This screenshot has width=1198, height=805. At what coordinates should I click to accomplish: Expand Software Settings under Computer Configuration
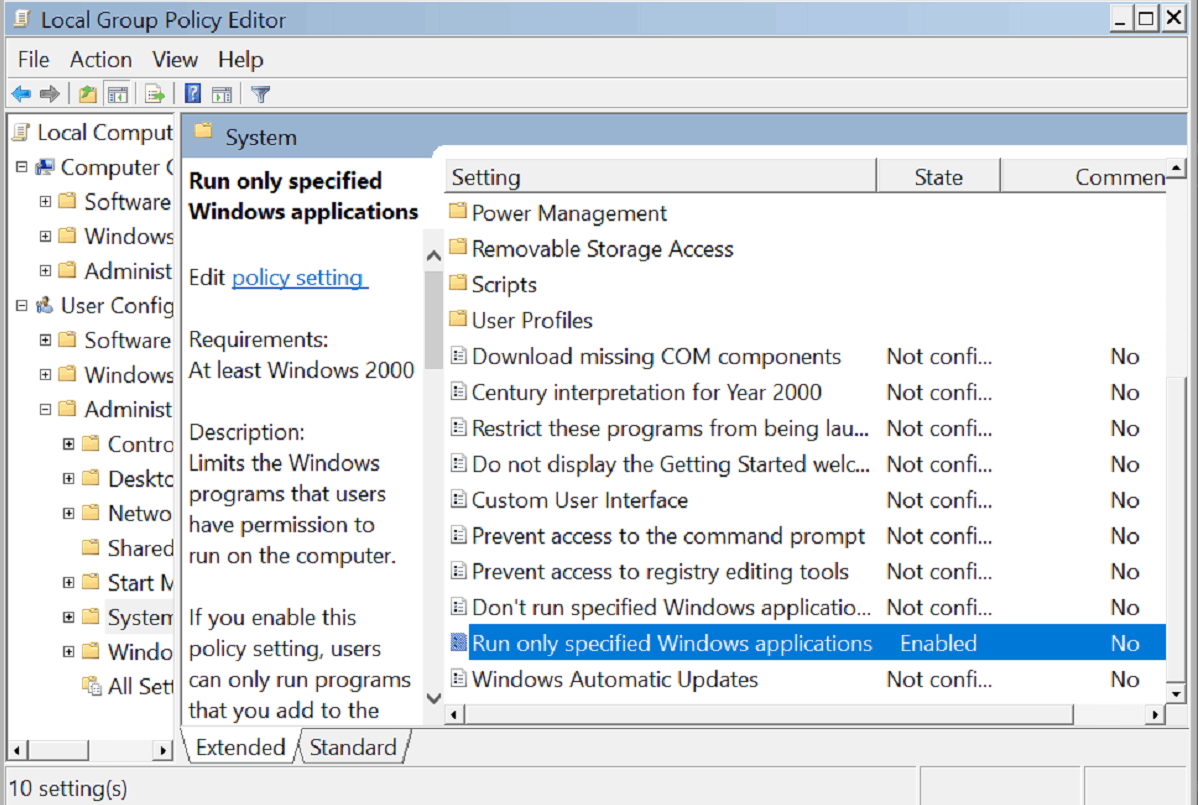pos(45,202)
